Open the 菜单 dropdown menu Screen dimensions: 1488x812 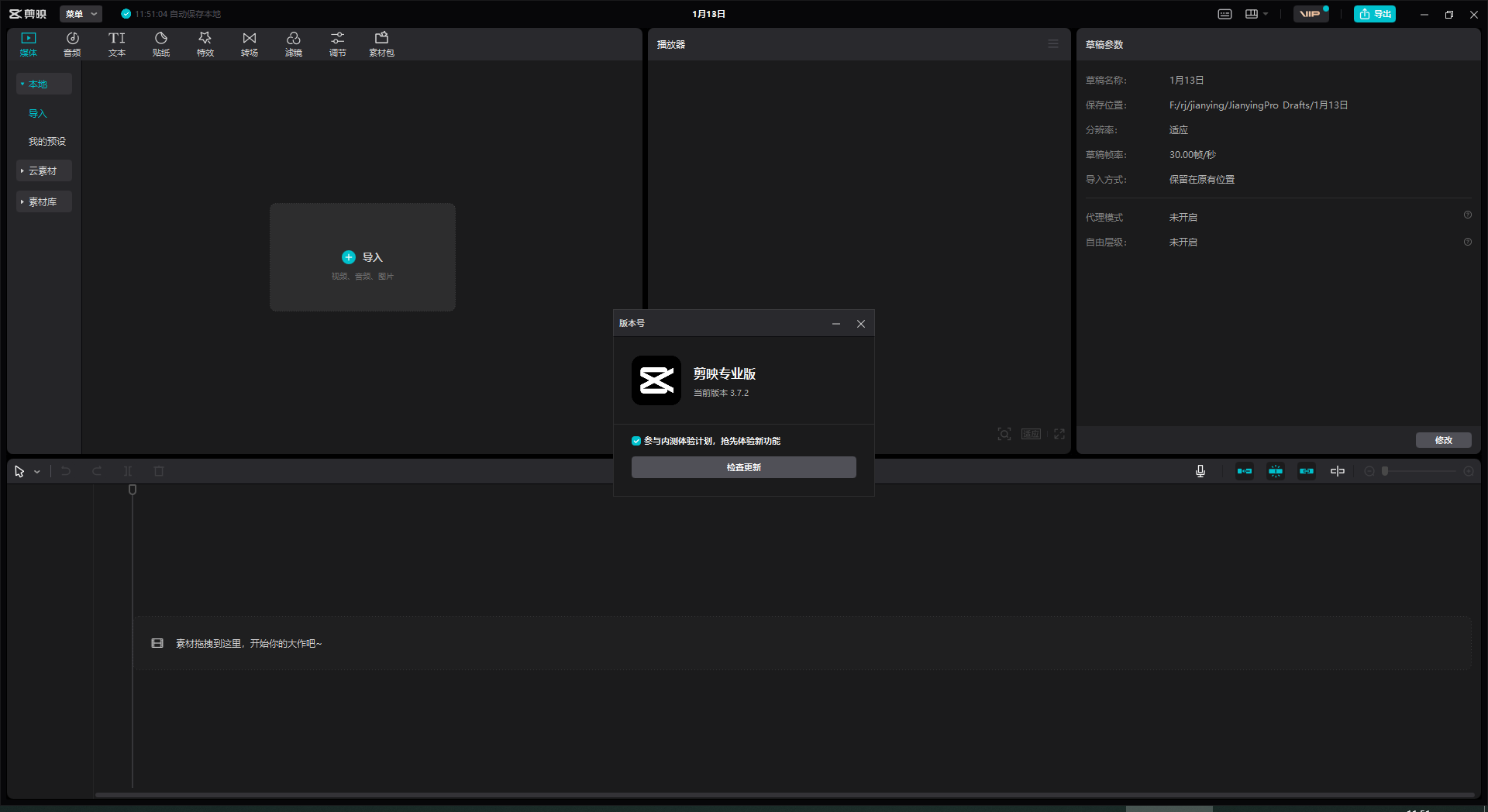(81, 14)
